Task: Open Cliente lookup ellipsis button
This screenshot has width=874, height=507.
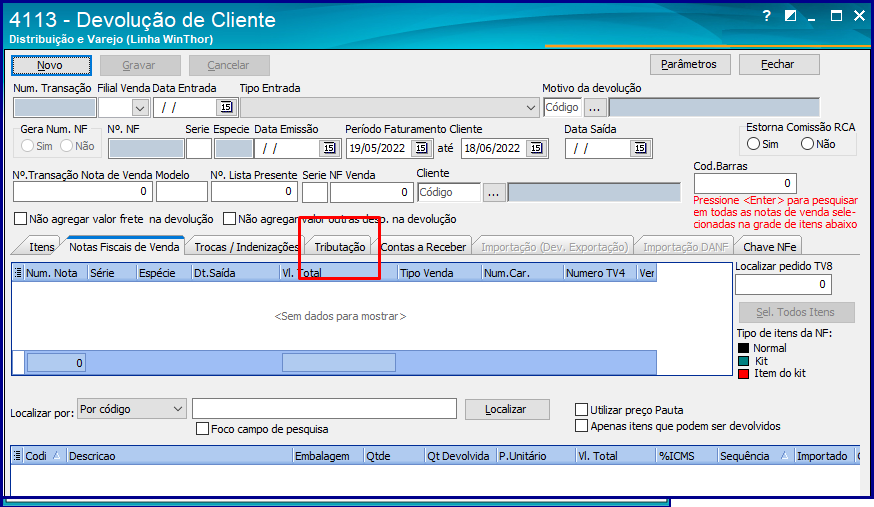Action: pos(493,193)
